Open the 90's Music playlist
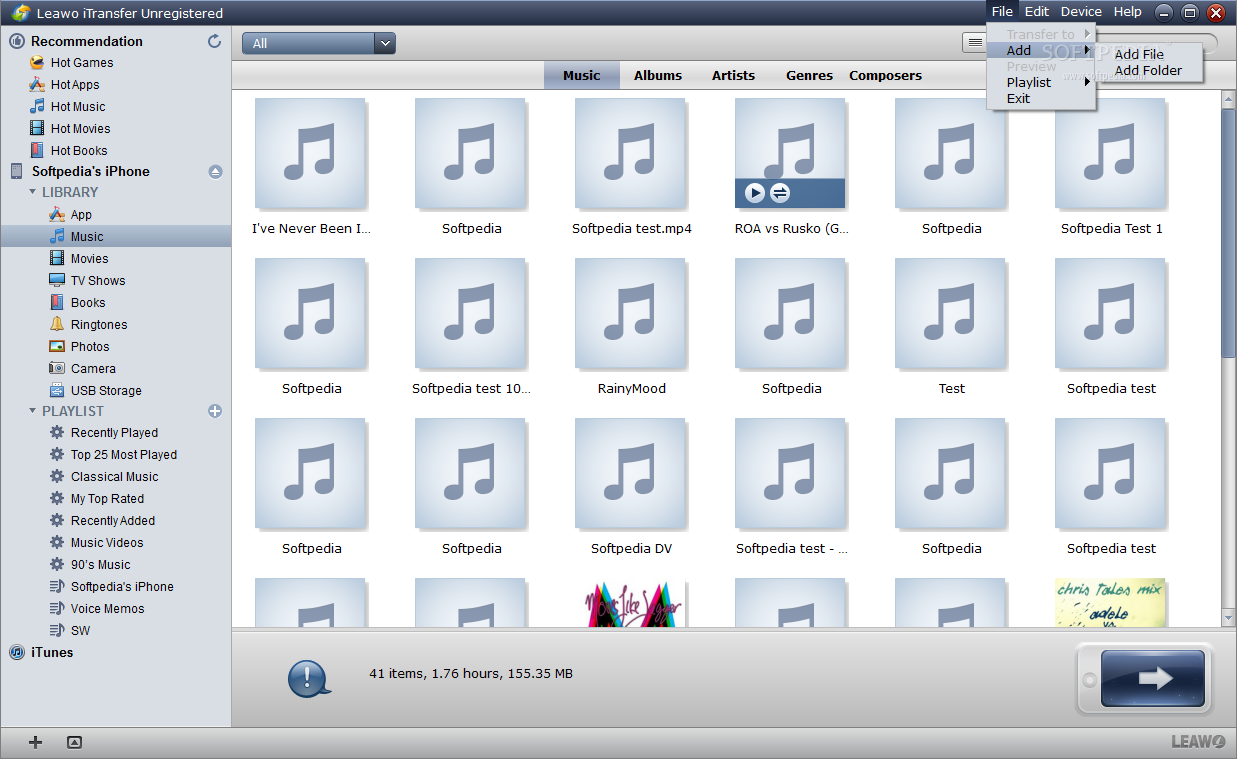 click(100, 565)
